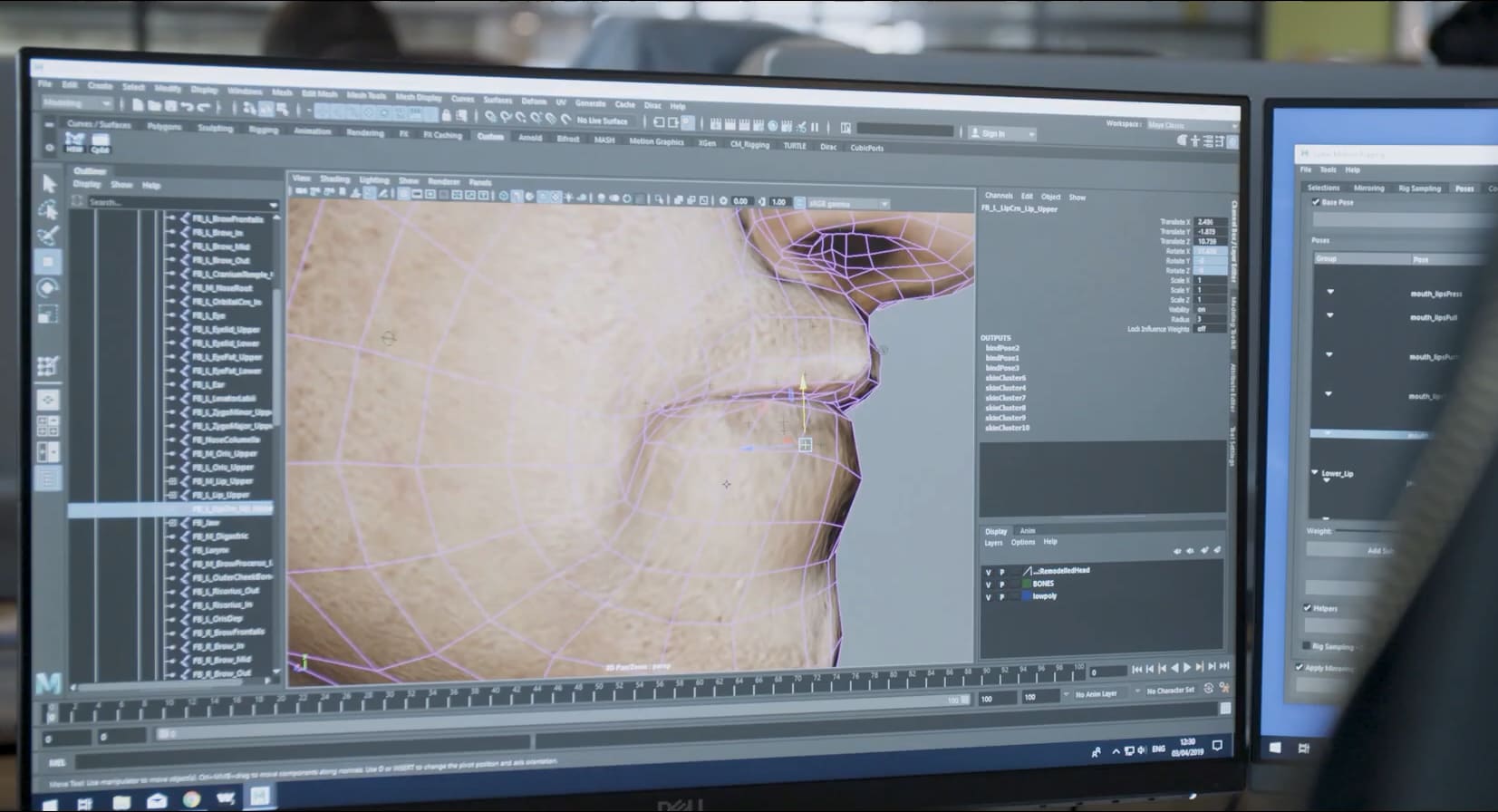Image resolution: width=1498 pixels, height=812 pixels.
Task: Click Go to start of playback range
Action: pyautogui.click(x=1137, y=669)
